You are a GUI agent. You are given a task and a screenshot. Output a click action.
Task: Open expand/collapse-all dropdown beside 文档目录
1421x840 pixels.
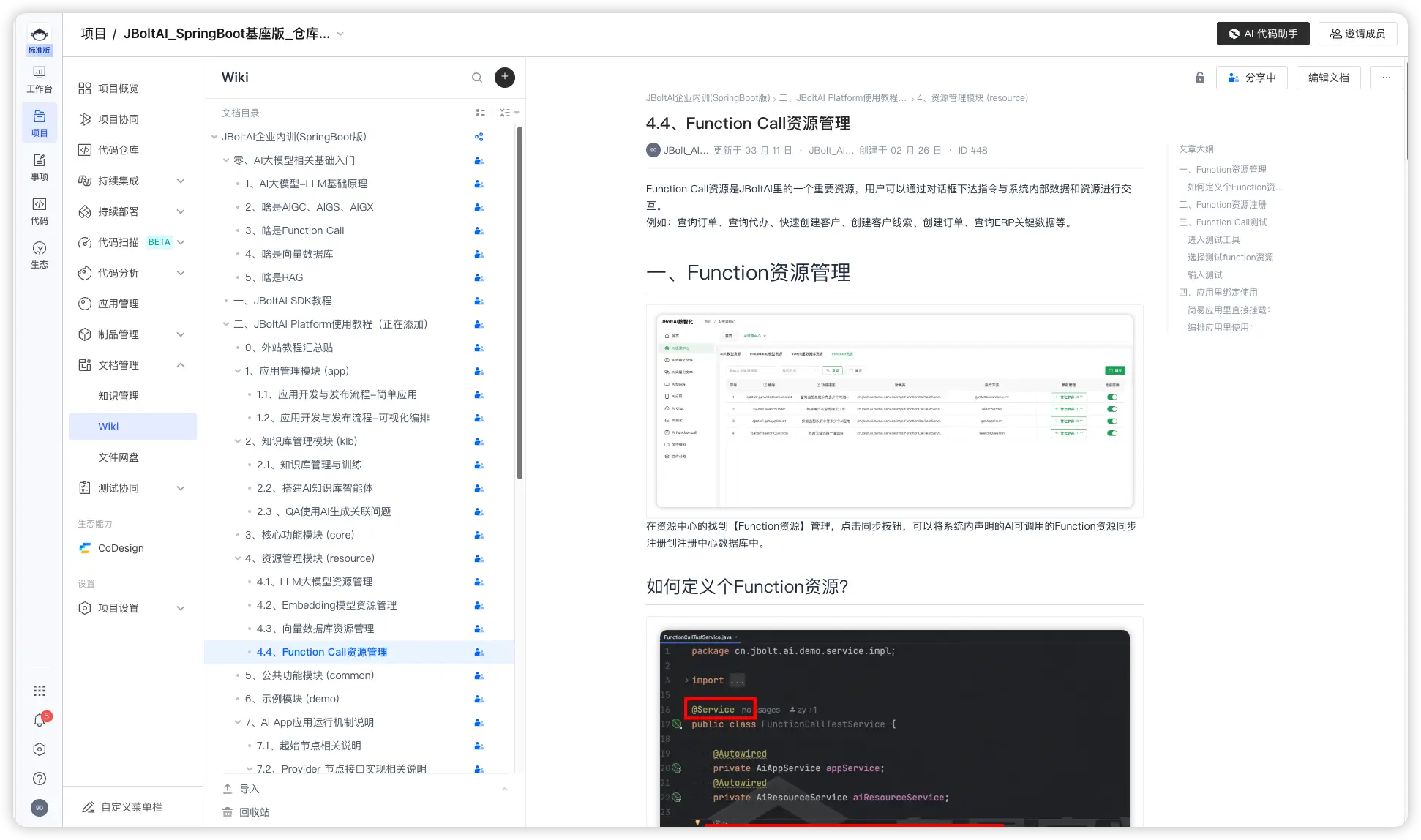[x=509, y=113]
